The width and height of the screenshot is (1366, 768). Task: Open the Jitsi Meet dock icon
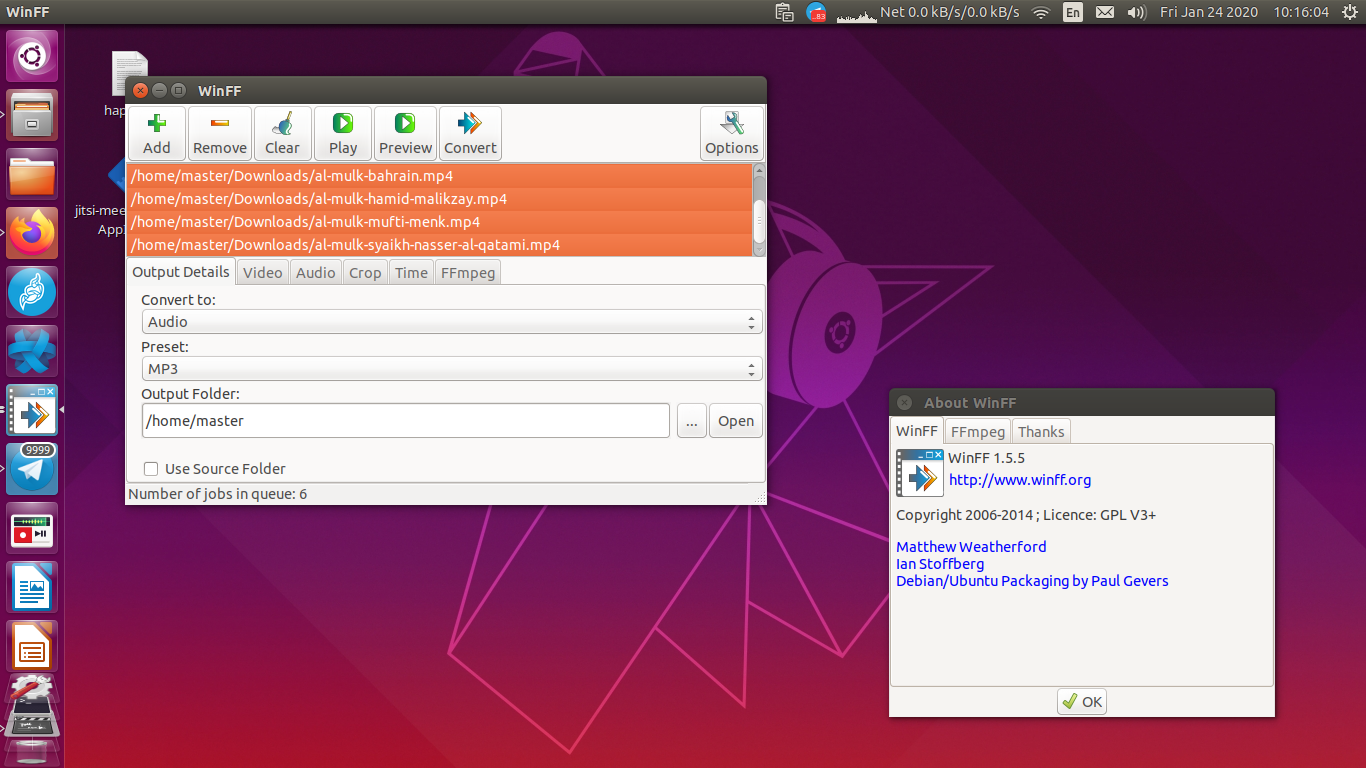click(x=32, y=292)
